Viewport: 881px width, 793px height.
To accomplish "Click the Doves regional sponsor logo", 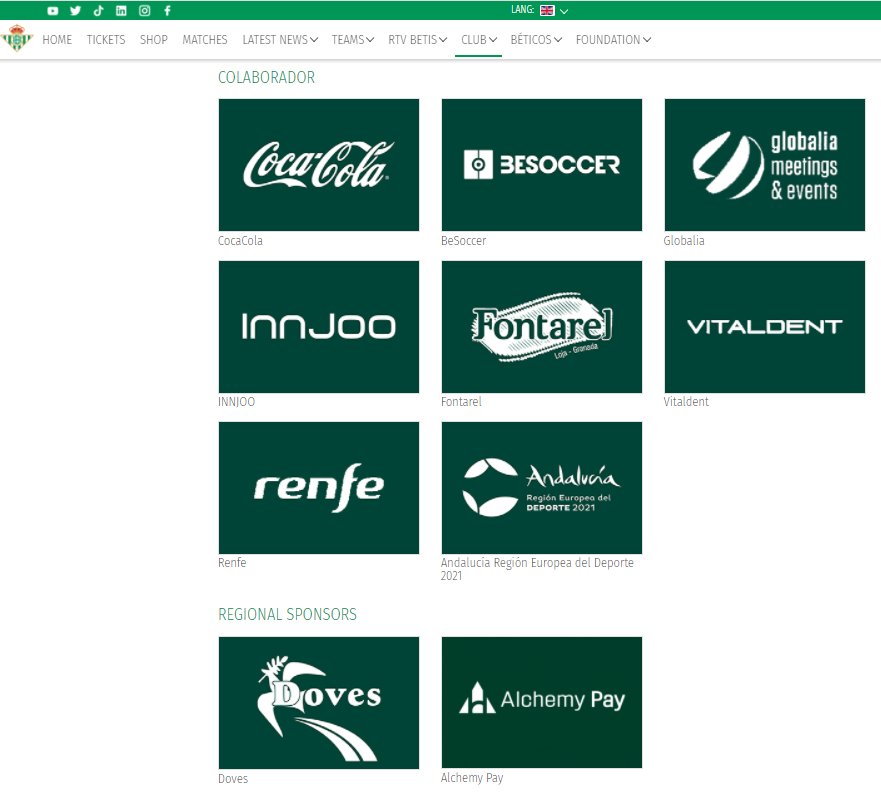I will pyautogui.click(x=319, y=703).
